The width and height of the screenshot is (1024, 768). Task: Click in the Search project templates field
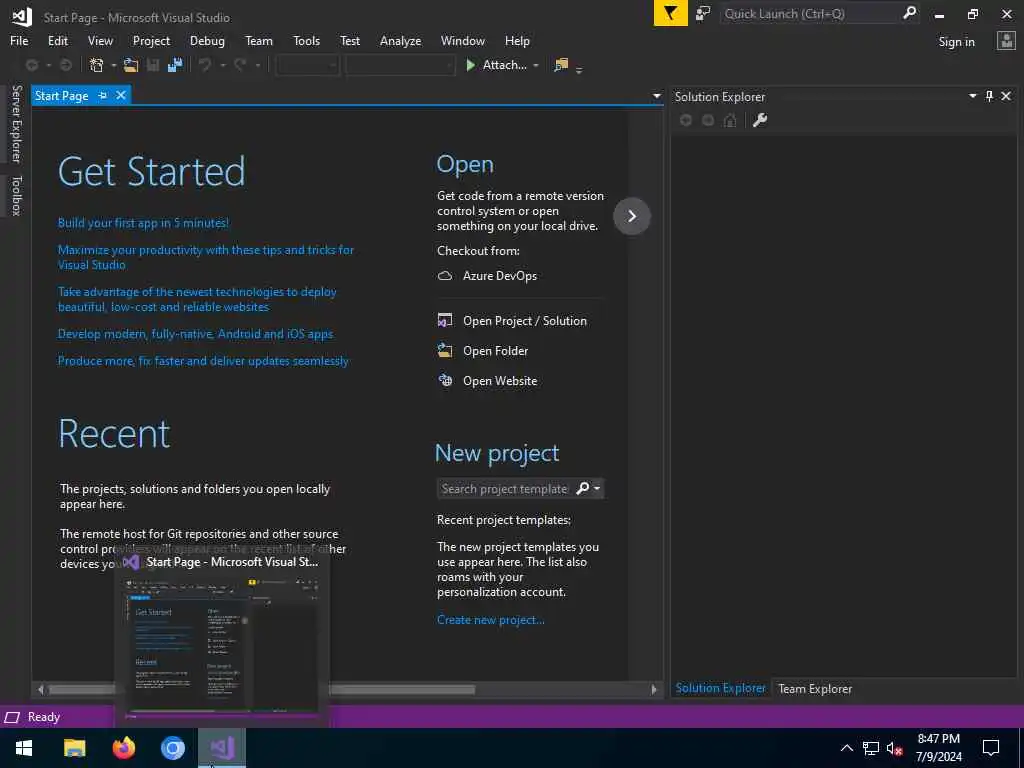(x=505, y=488)
